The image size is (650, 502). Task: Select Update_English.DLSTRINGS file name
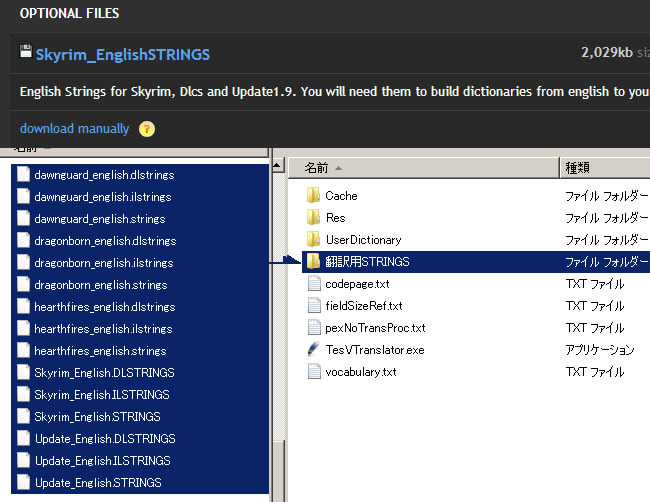coord(105,439)
